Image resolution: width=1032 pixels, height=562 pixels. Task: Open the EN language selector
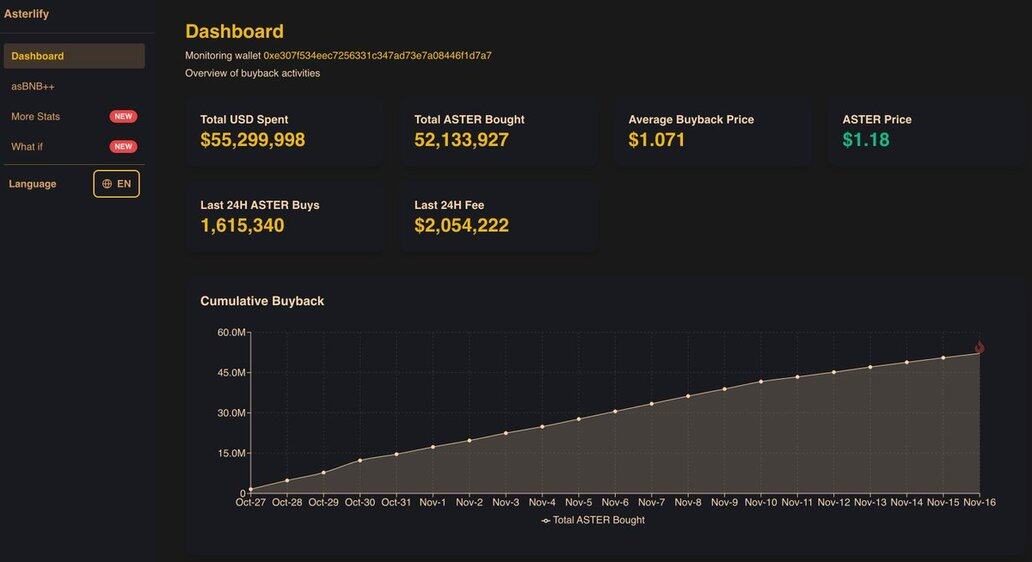117,184
